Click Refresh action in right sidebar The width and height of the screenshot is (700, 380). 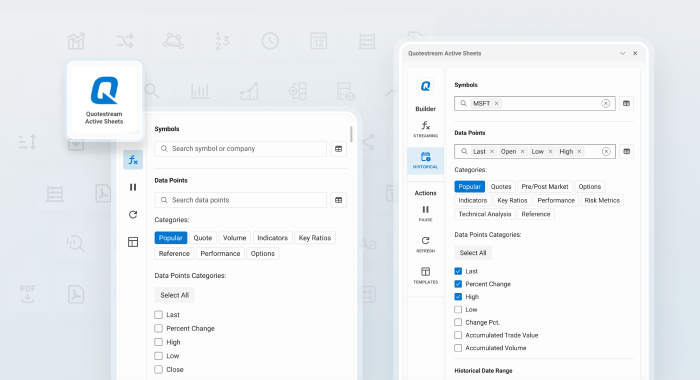tap(425, 244)
